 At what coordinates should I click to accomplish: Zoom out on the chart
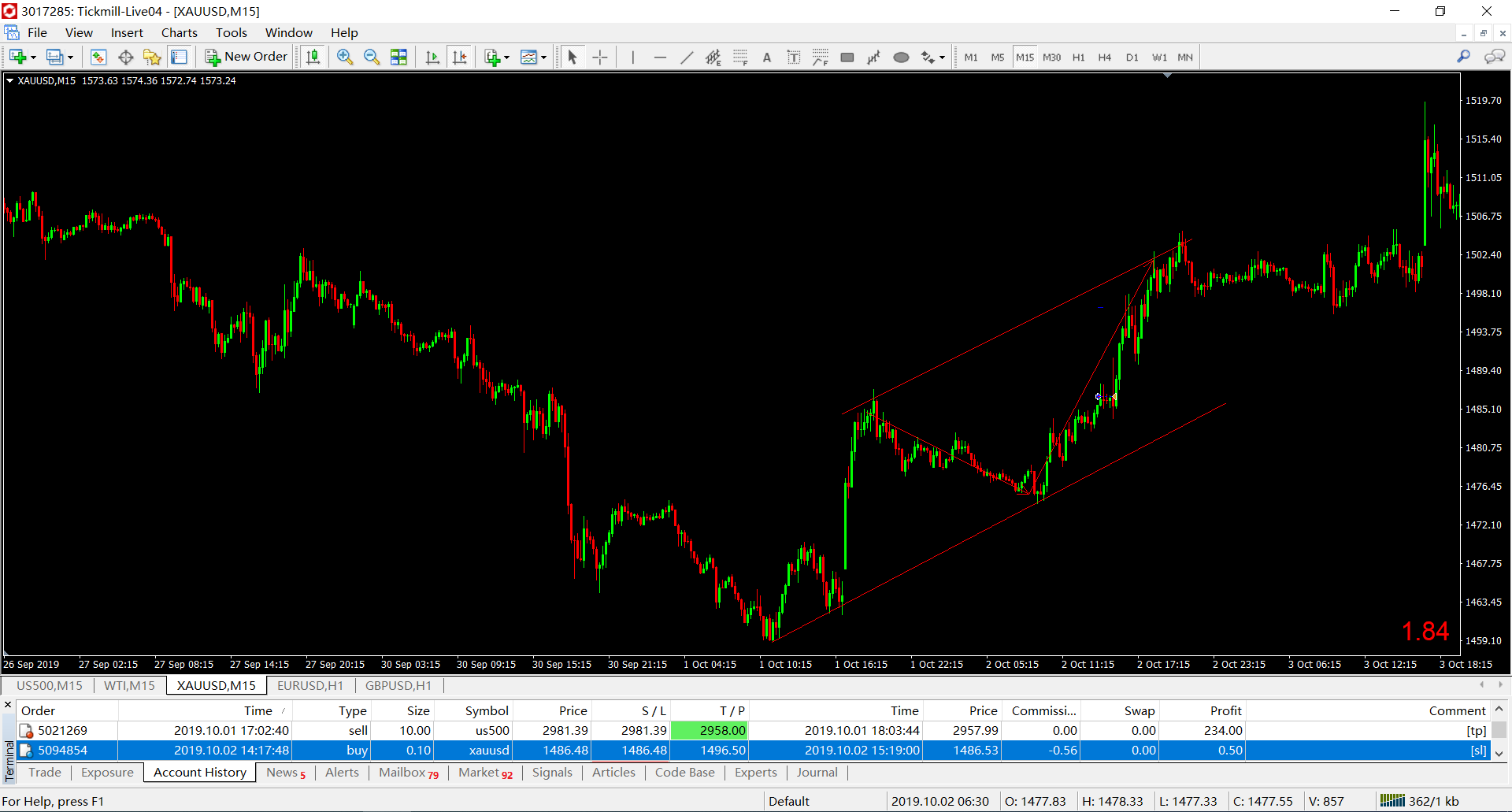point(372,57)
